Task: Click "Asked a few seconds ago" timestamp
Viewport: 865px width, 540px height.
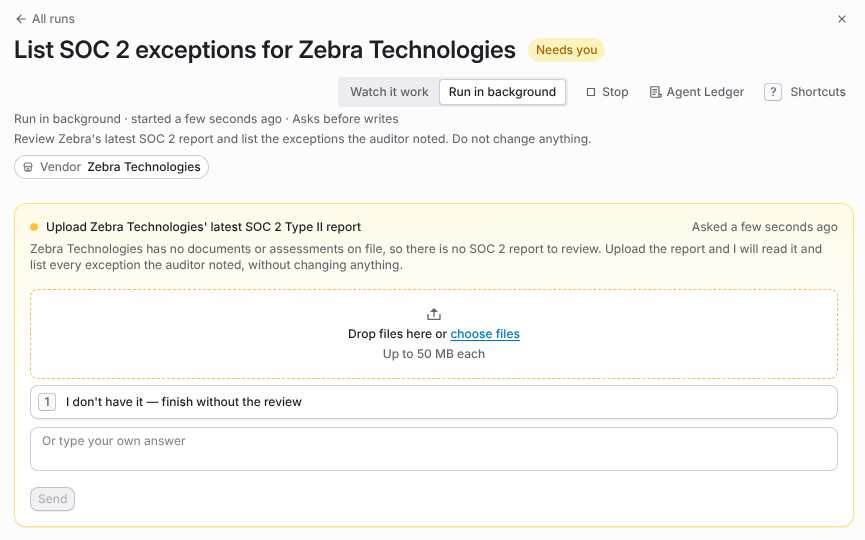Action: [765, 227]
